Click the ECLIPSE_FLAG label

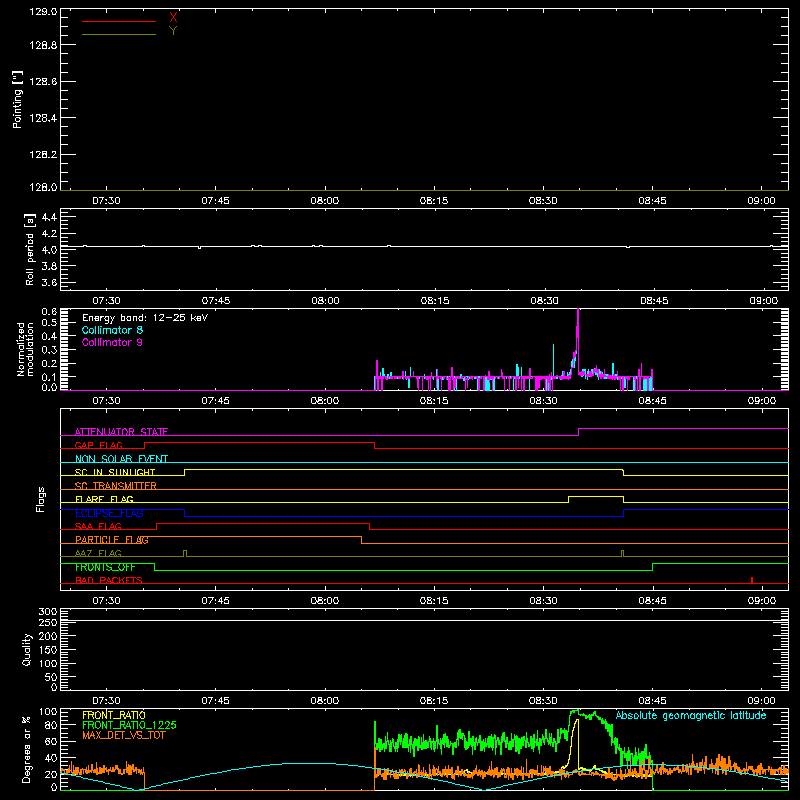109,513
